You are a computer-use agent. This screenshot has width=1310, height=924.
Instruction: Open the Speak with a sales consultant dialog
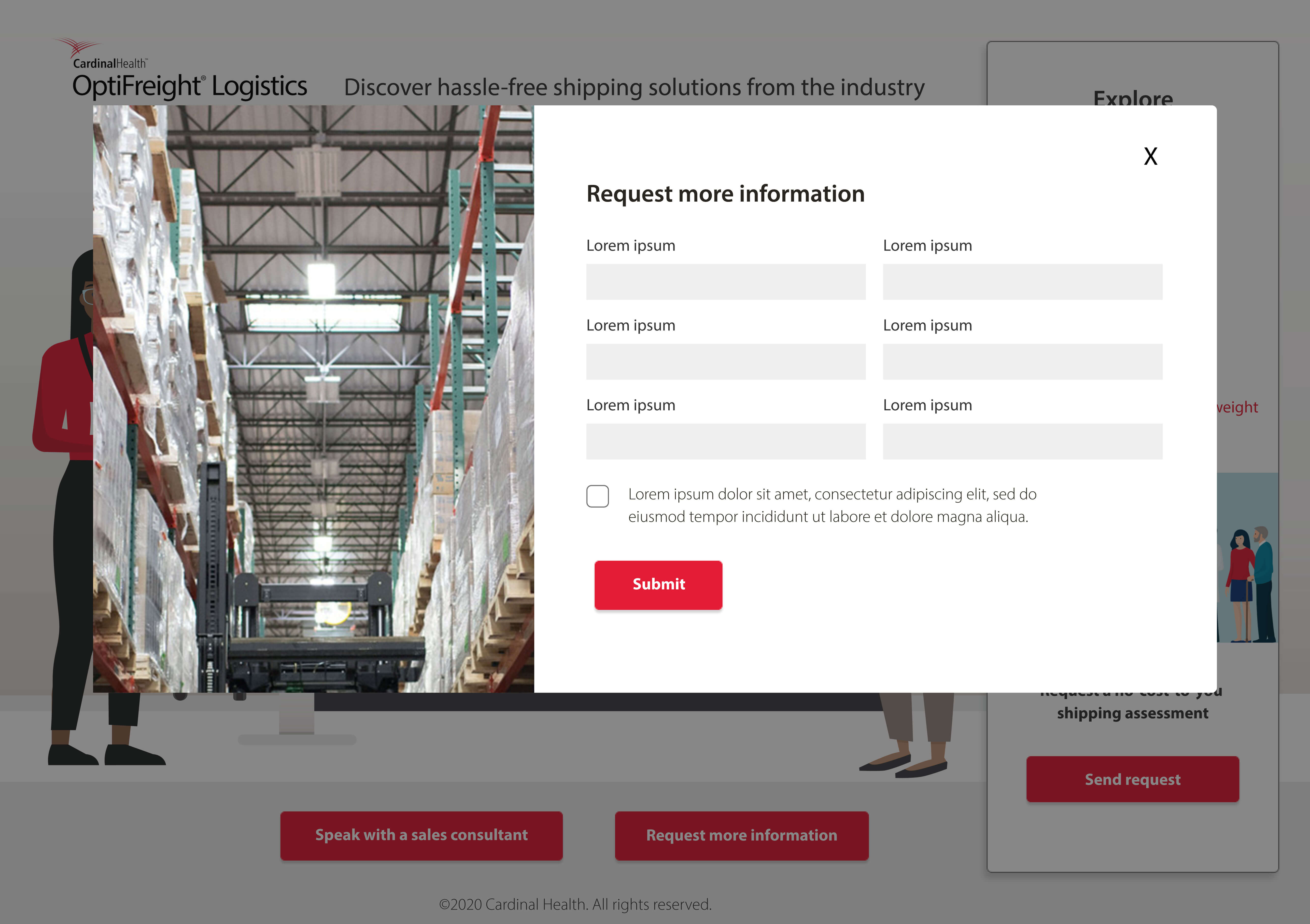click(421, 835)
